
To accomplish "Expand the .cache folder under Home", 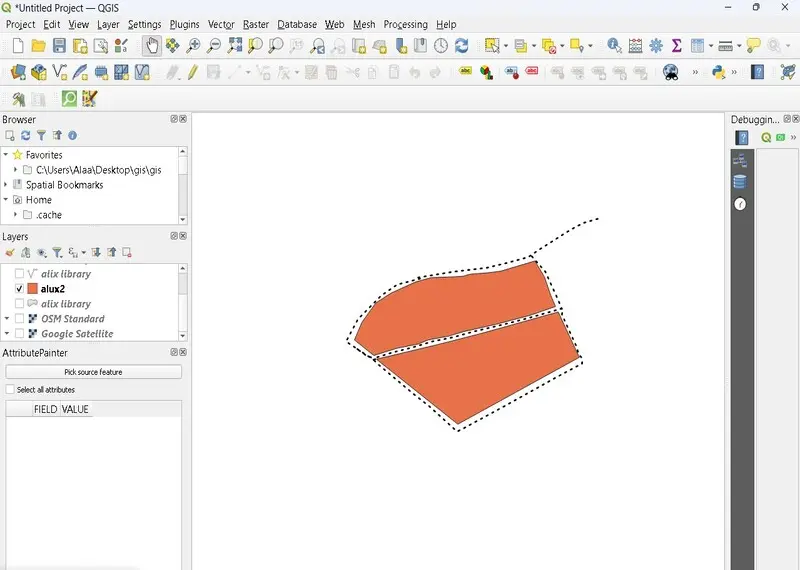I will tap(16, 215).
